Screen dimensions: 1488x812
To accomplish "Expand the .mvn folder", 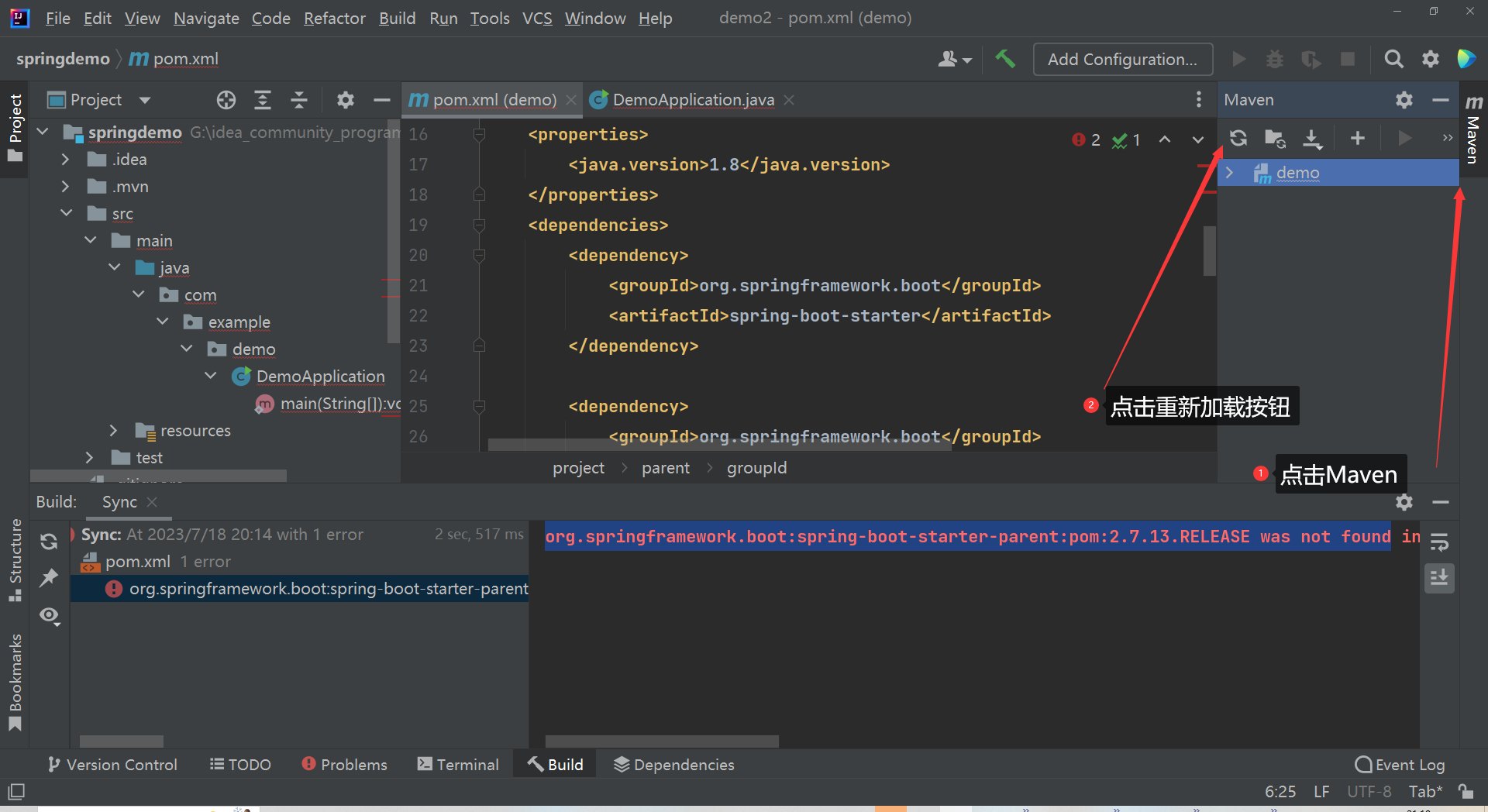I will point(66,186).
